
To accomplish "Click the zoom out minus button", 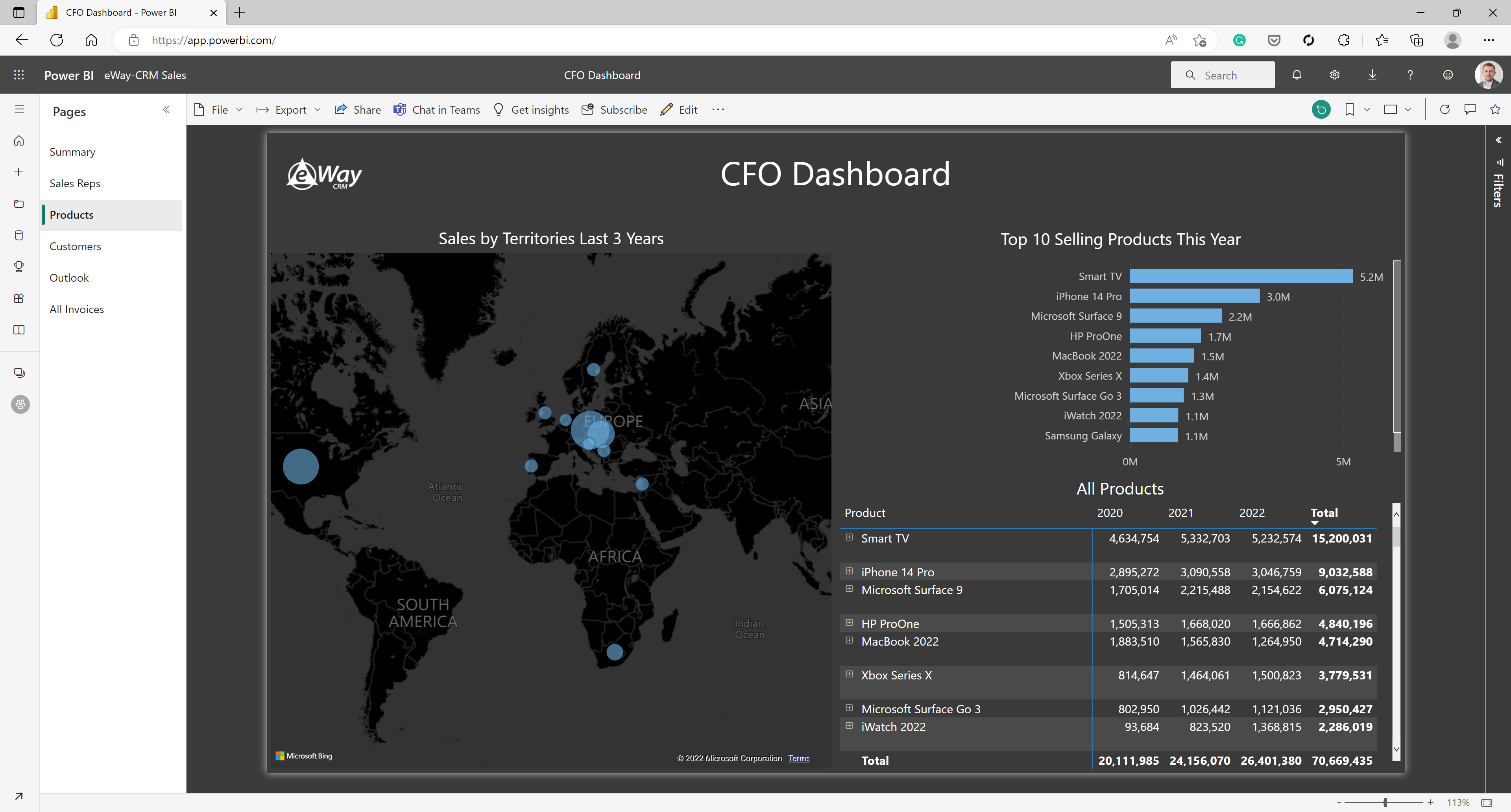I will coord(1339,803).
